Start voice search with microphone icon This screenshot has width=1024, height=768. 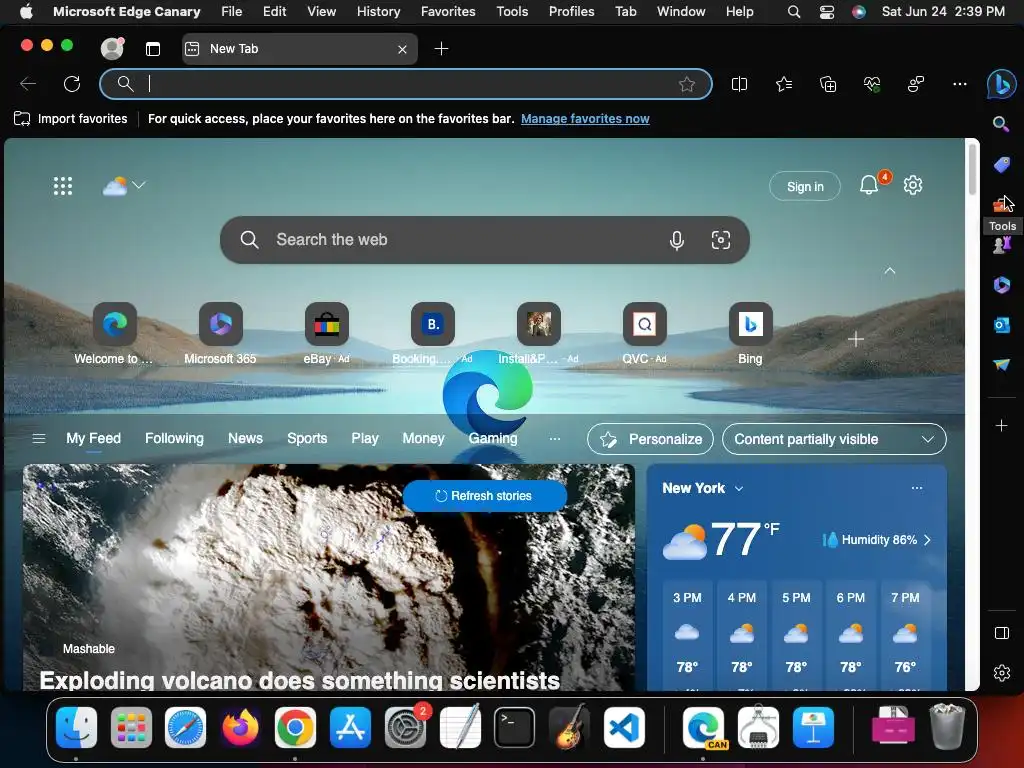coord(677,240)
